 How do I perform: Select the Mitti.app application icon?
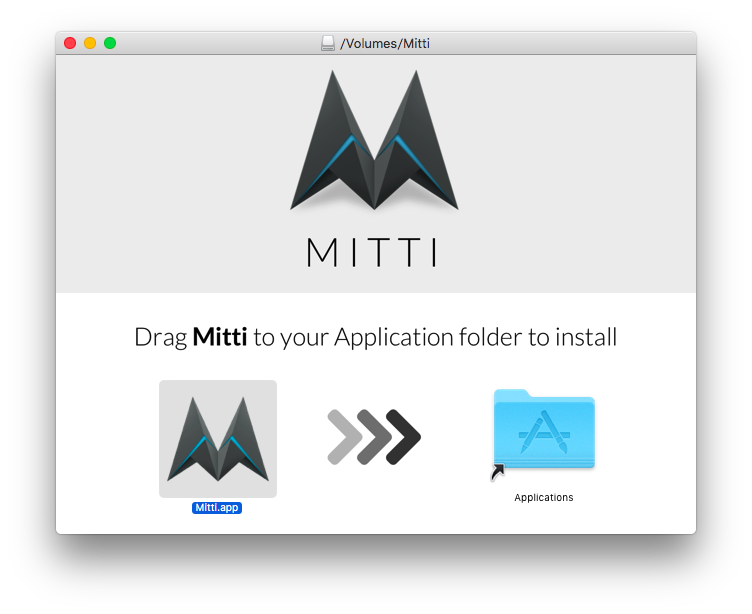tap(218, 438)
